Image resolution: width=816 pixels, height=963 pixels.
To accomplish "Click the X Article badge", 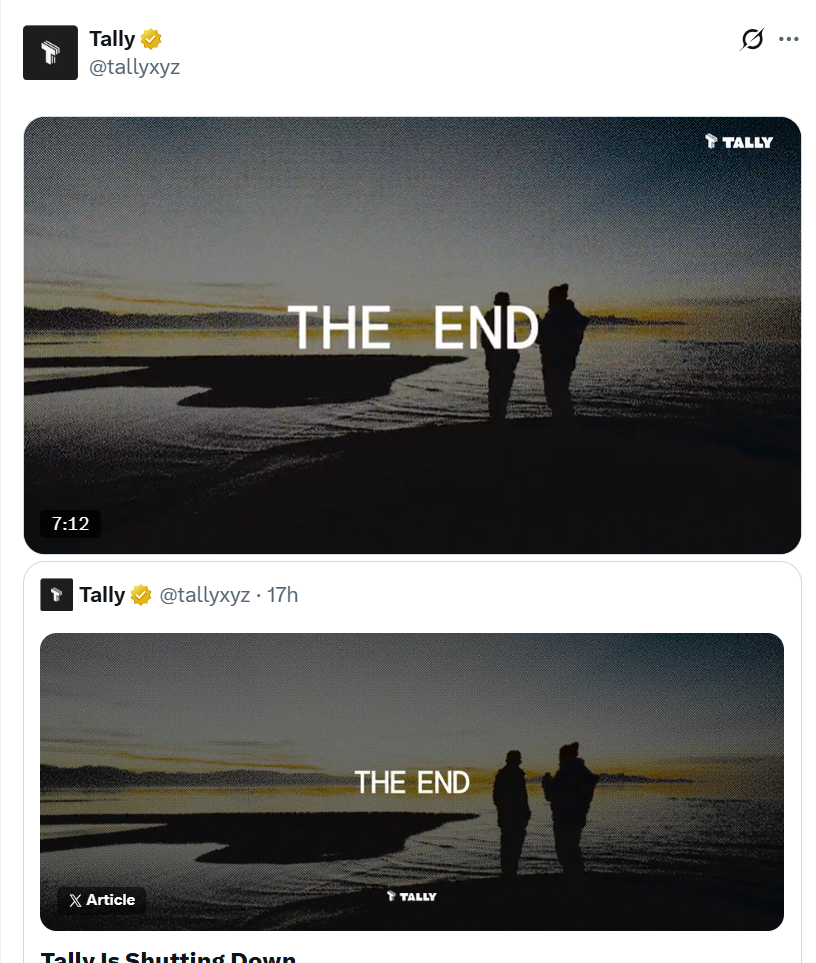I will pos(102,900).
